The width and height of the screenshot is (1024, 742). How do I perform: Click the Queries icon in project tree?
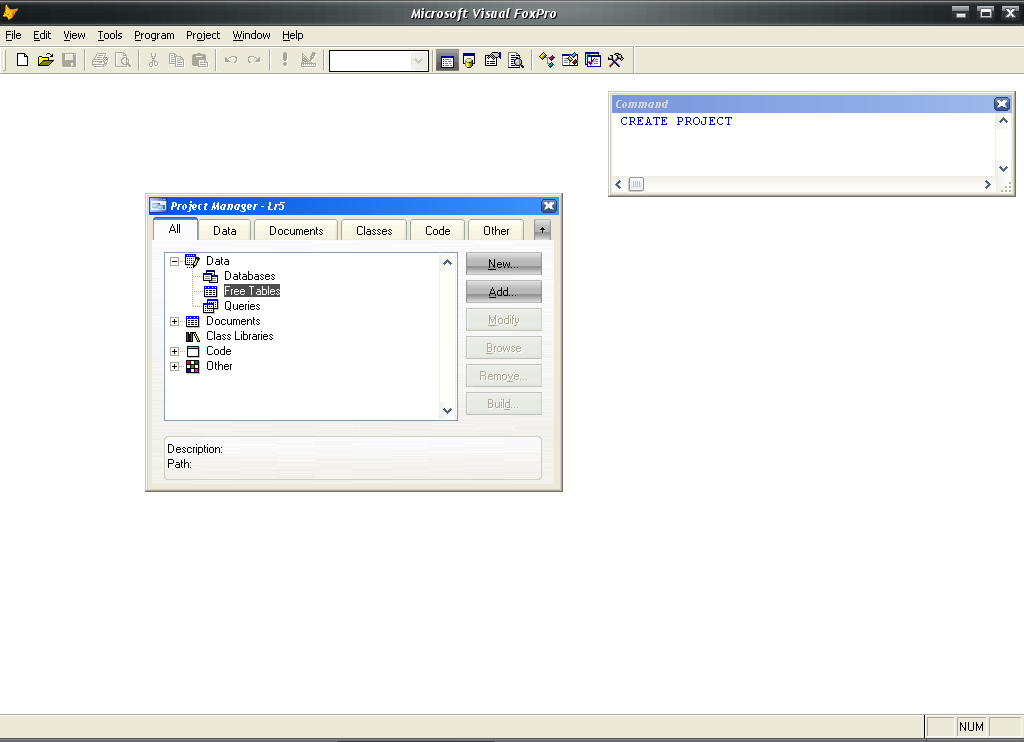pyautogui.click(x=210, y=306)
